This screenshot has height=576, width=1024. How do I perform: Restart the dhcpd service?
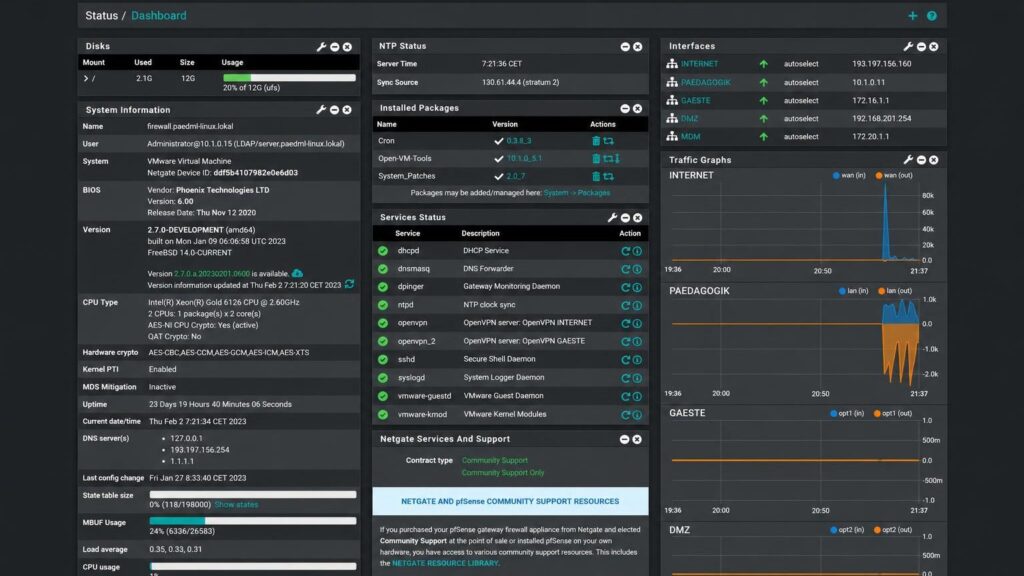pos(626,251)
